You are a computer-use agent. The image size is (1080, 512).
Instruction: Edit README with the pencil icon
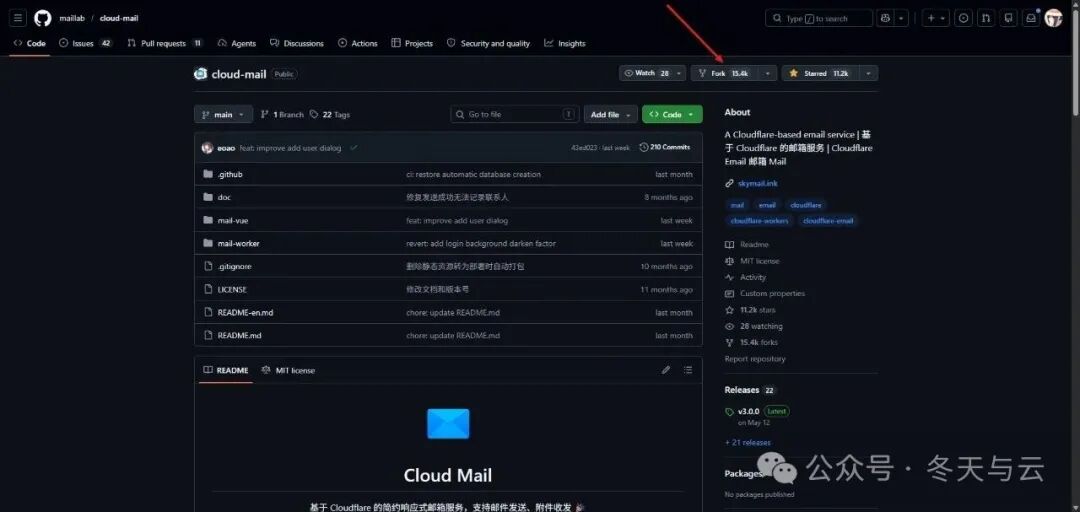click(666, 370)
